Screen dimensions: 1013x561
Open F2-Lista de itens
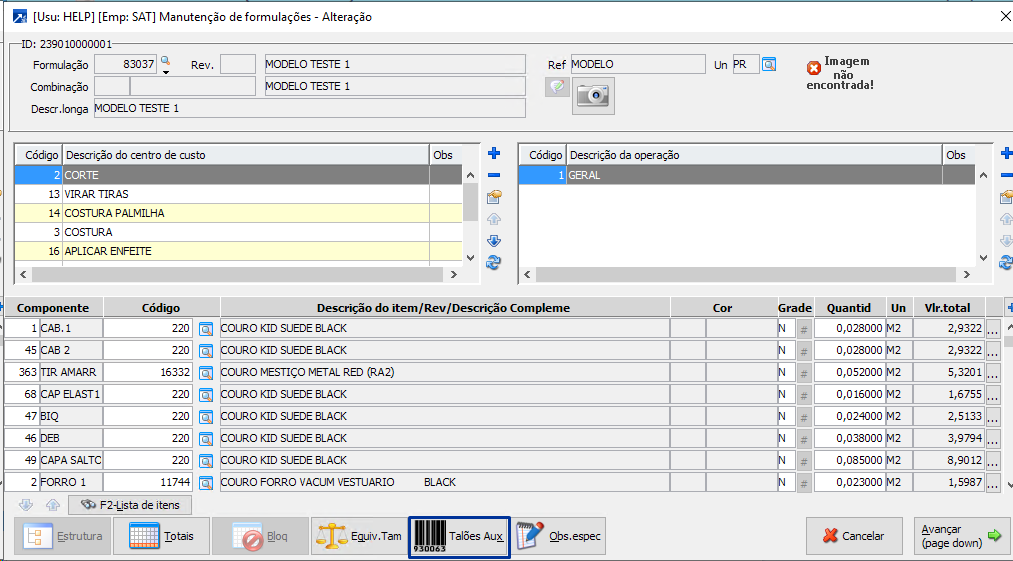tap(130, 505)
